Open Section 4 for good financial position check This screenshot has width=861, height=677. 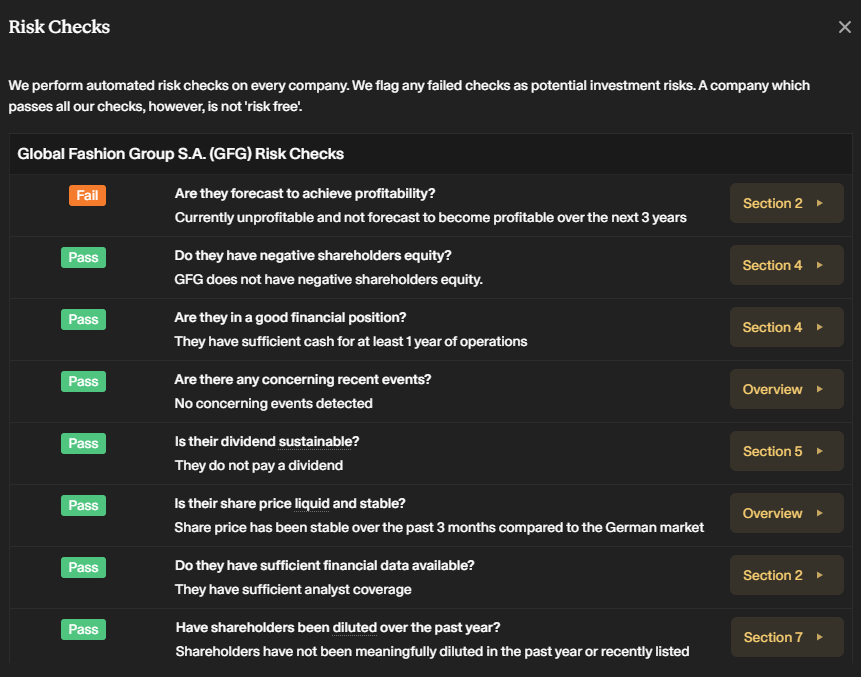coord(786,327)
